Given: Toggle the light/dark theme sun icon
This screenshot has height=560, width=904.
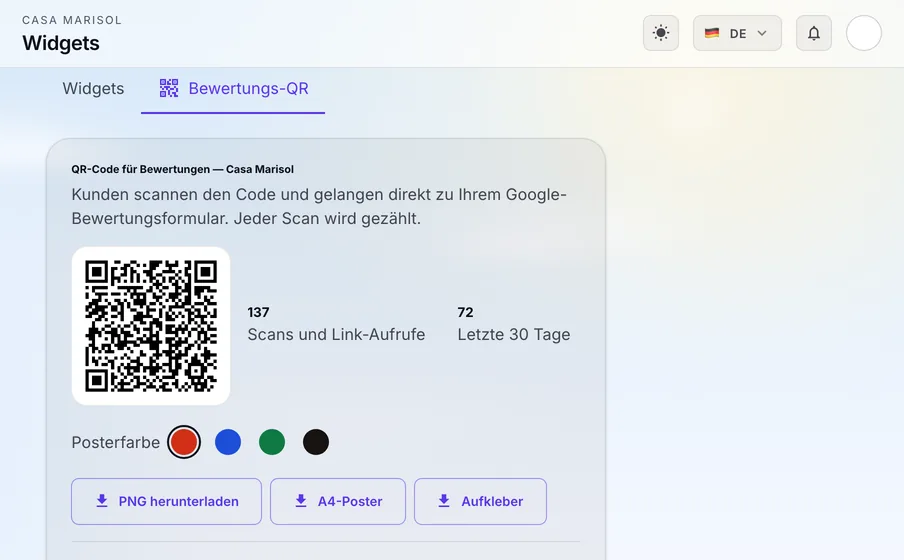Looking at the screenshot, I should (661, 33).
